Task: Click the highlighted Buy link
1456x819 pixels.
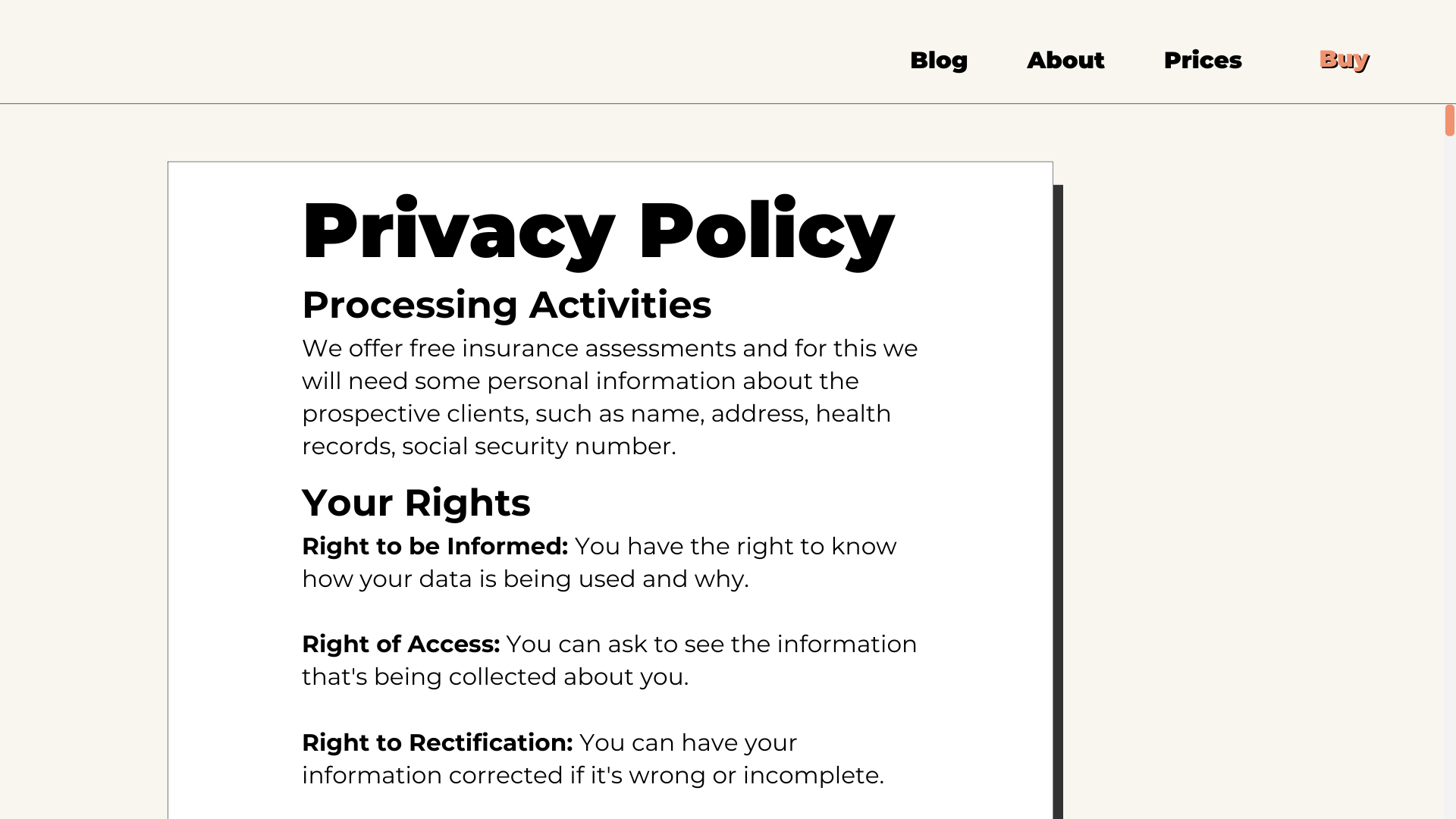Action: pyautogui.click(x=1344, y=59)
